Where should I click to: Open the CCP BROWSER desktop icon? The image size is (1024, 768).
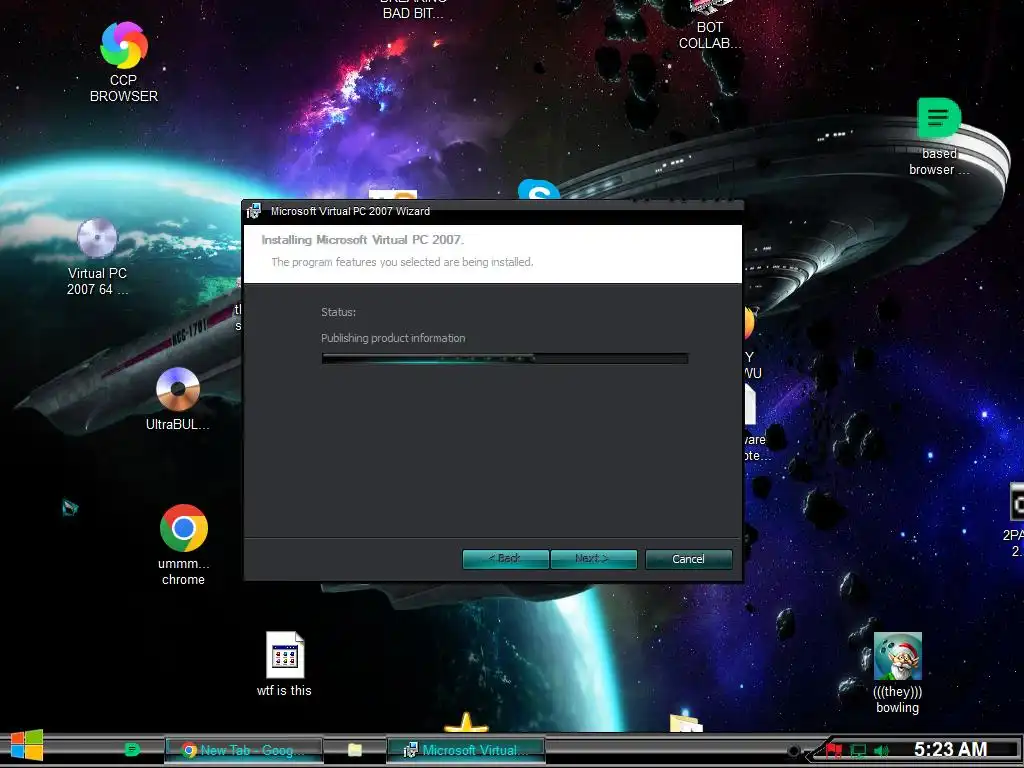coord(123,62)
